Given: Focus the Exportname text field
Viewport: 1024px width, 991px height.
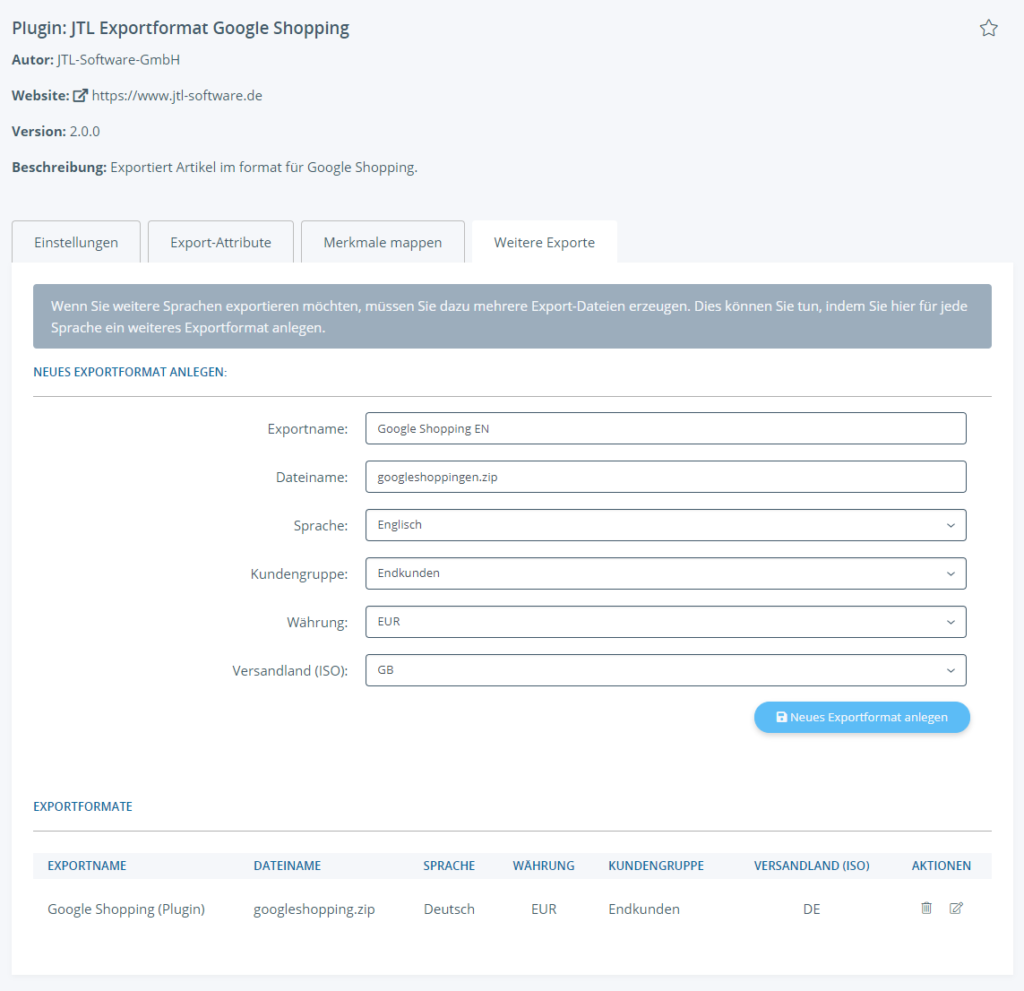Looking at the screenshot, I should (x=666, y=428).
